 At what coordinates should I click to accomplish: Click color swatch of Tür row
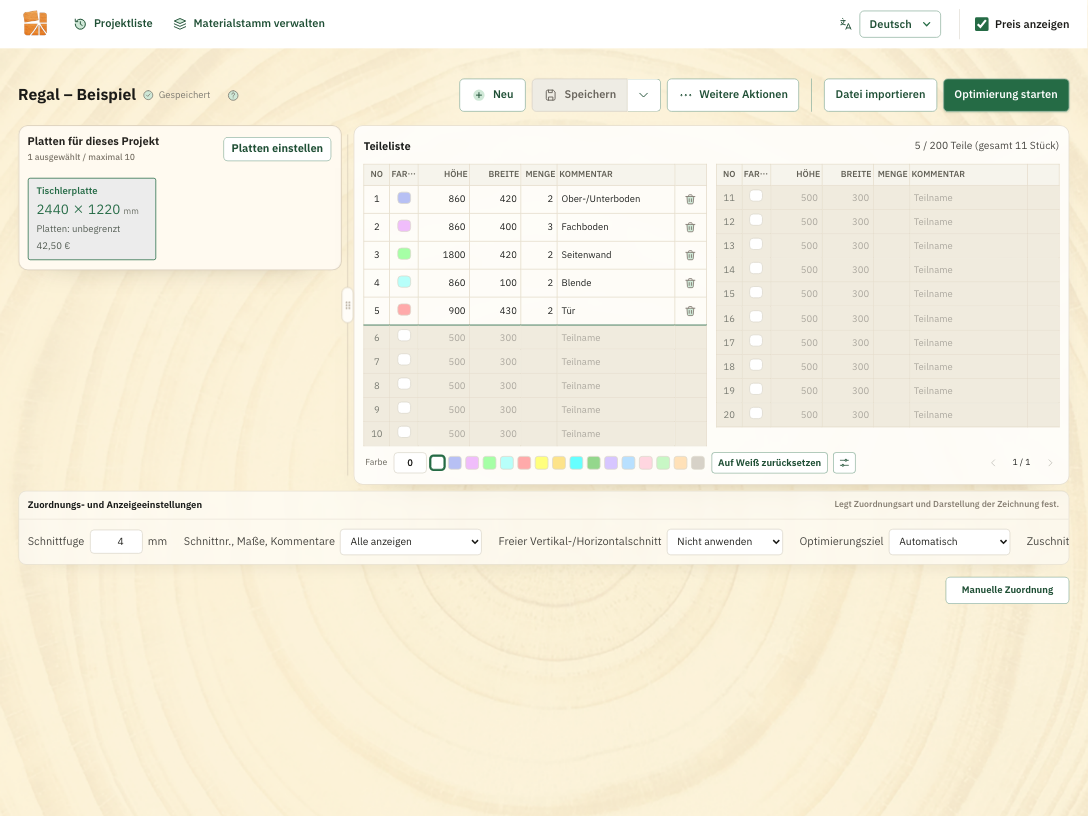(x=404, y=309)
